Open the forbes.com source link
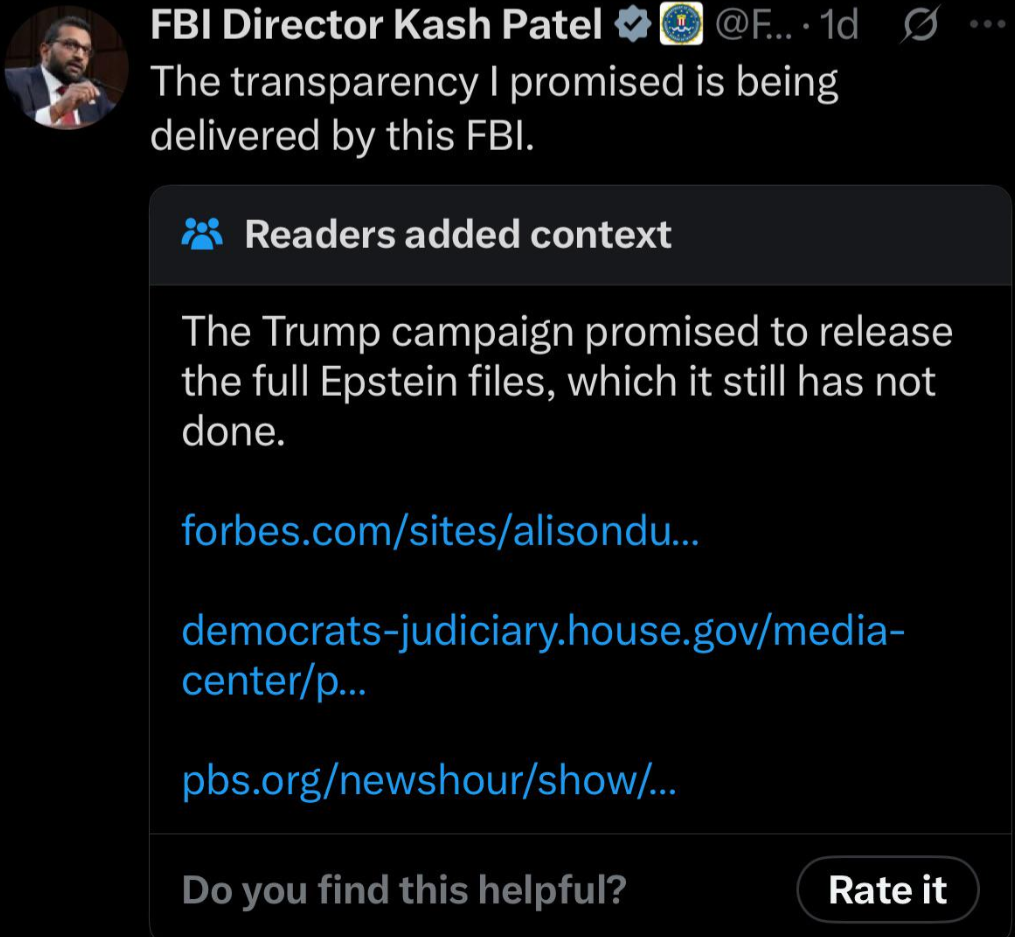This screenshot has height=937, width=1015. pyautogui.click(x=441, y=530)
